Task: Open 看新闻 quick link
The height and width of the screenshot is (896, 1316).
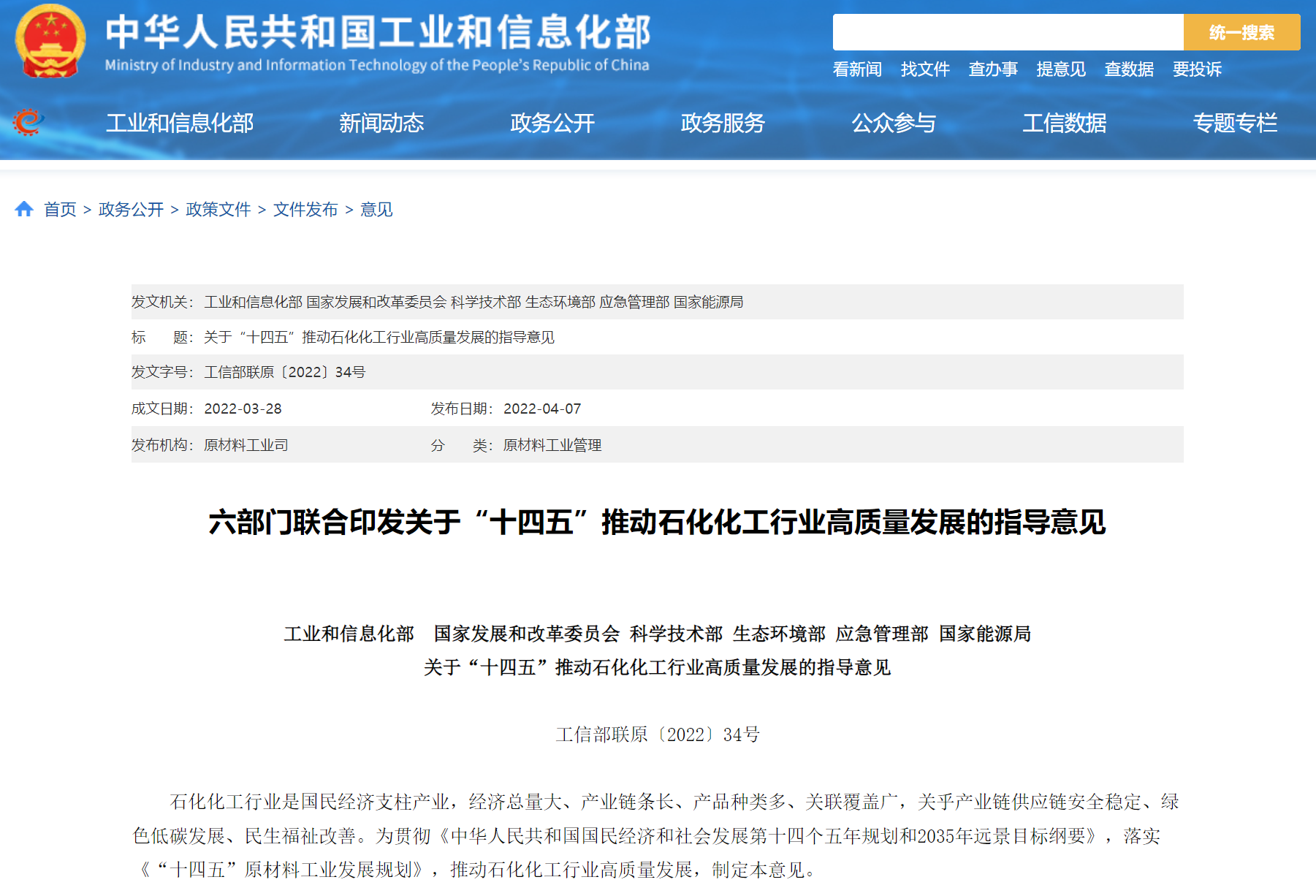Action: [857, 69]
